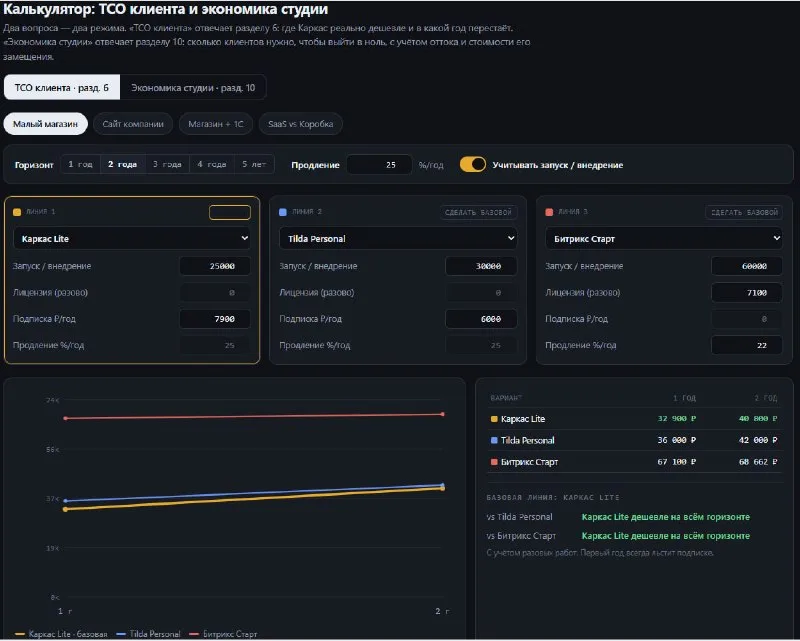Screen dimensions: 800x641
Task: Click Сделать базовой on Линия 3
Action: coord(744,212)
